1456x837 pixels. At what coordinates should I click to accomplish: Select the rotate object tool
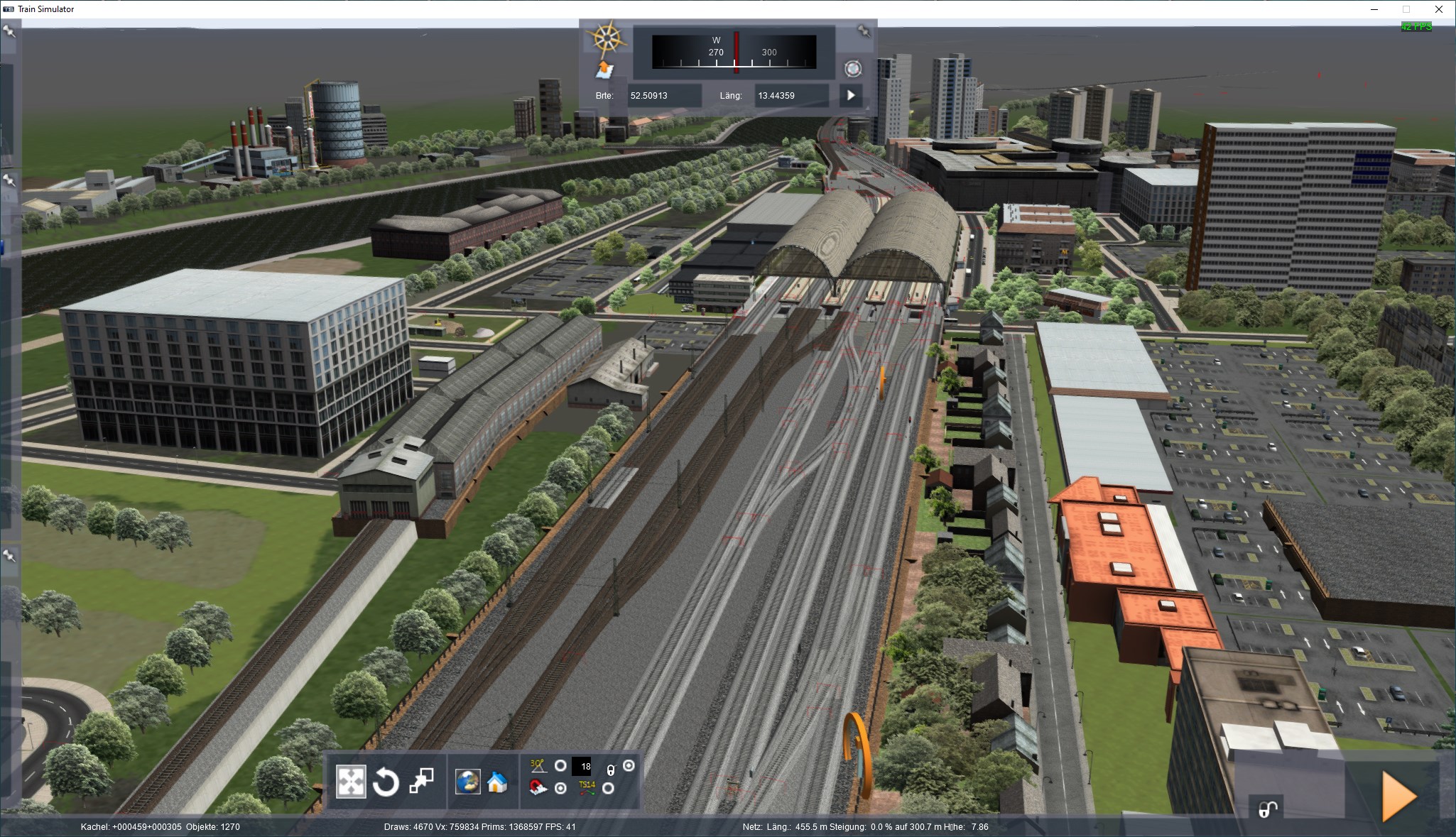(386, 782)
